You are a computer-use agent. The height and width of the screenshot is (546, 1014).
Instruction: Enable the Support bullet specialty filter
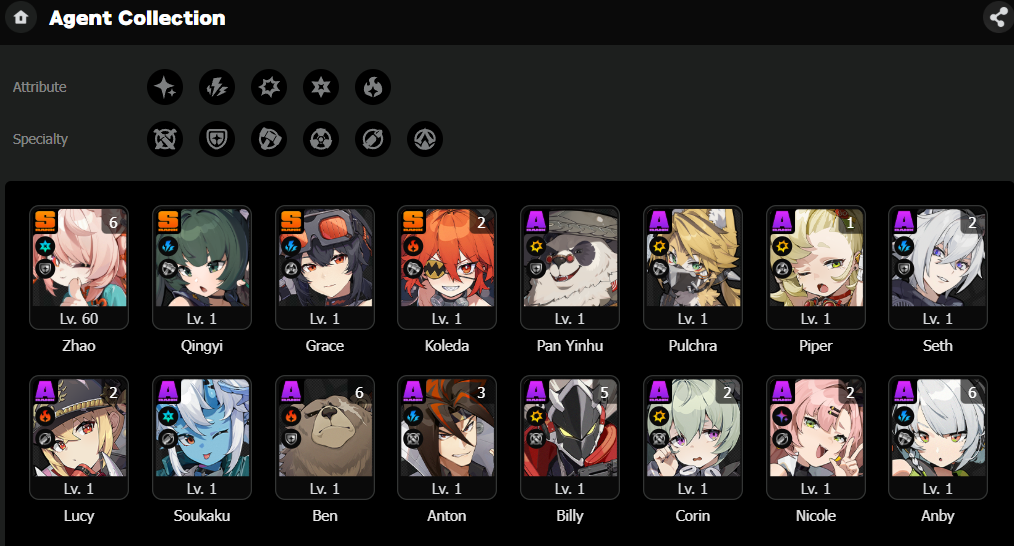(372, 138)
